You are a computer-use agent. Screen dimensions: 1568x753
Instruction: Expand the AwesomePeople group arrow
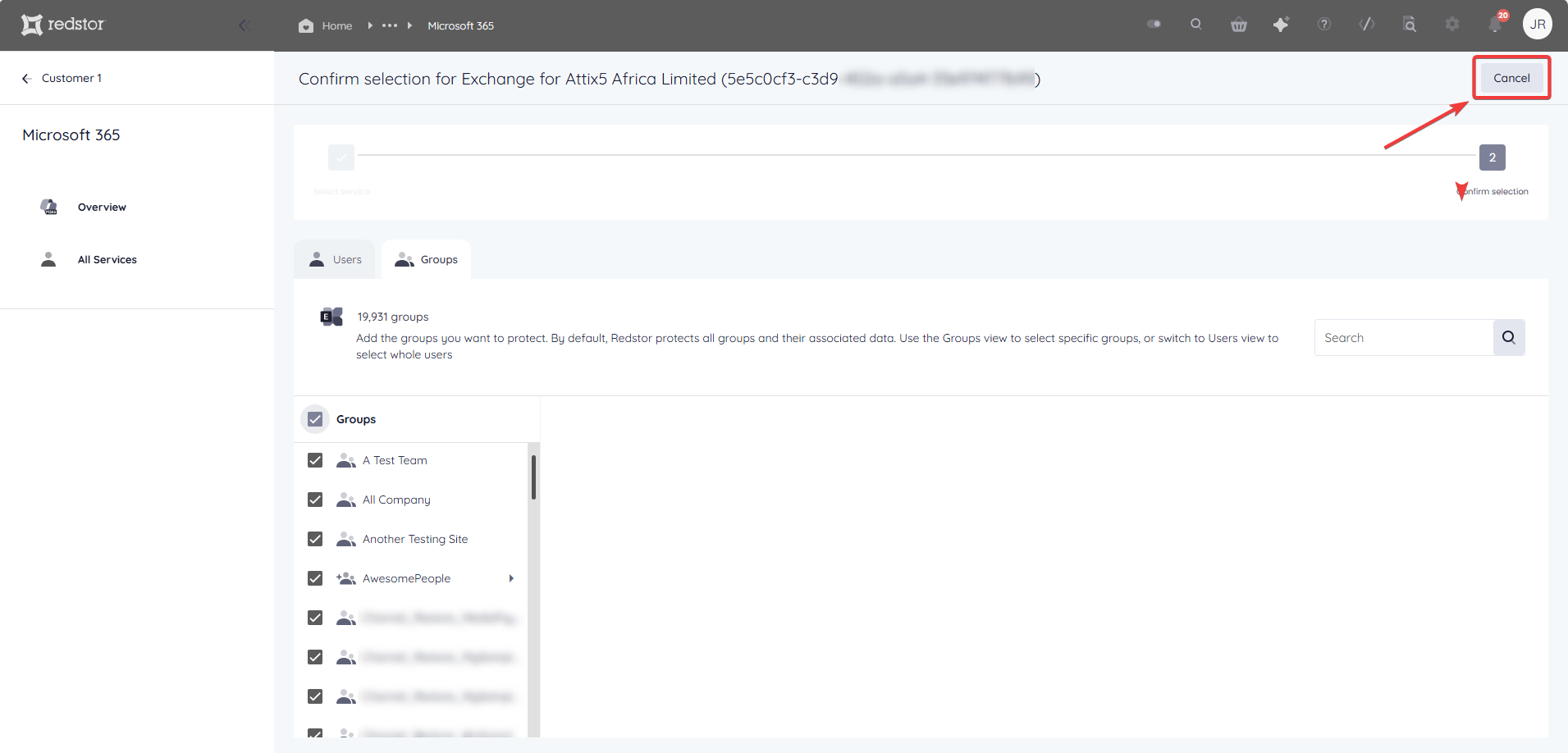click(x=511, y=578)
